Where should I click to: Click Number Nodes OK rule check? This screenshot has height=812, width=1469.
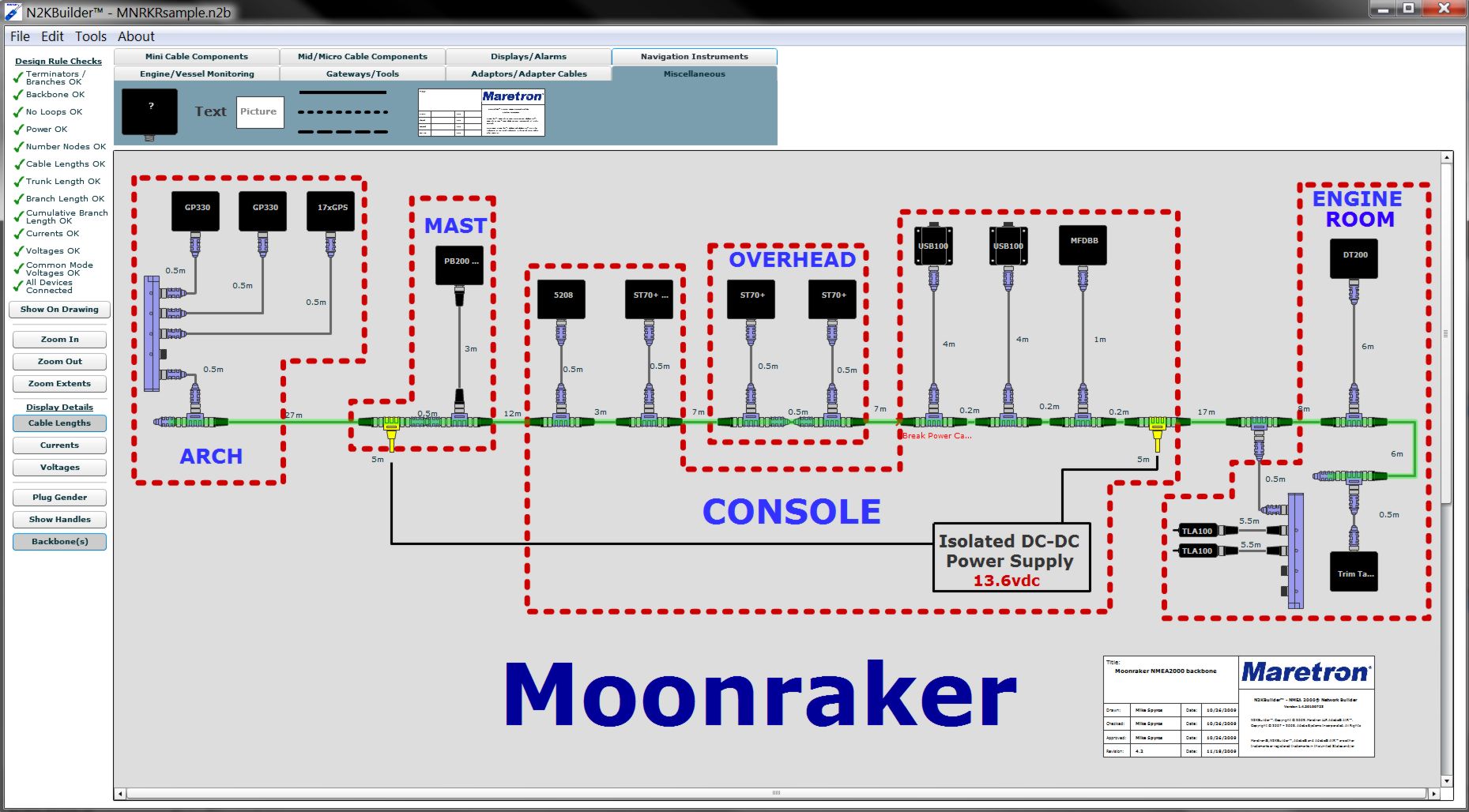[x=59, y=147]
